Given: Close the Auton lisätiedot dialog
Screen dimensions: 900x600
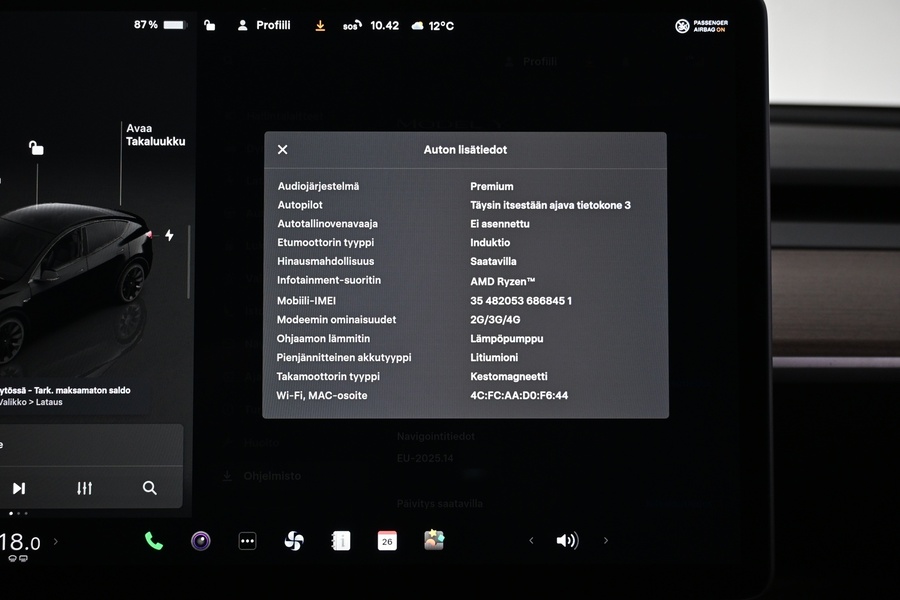Looking at the screenshot, I should [x=282, y=149].
